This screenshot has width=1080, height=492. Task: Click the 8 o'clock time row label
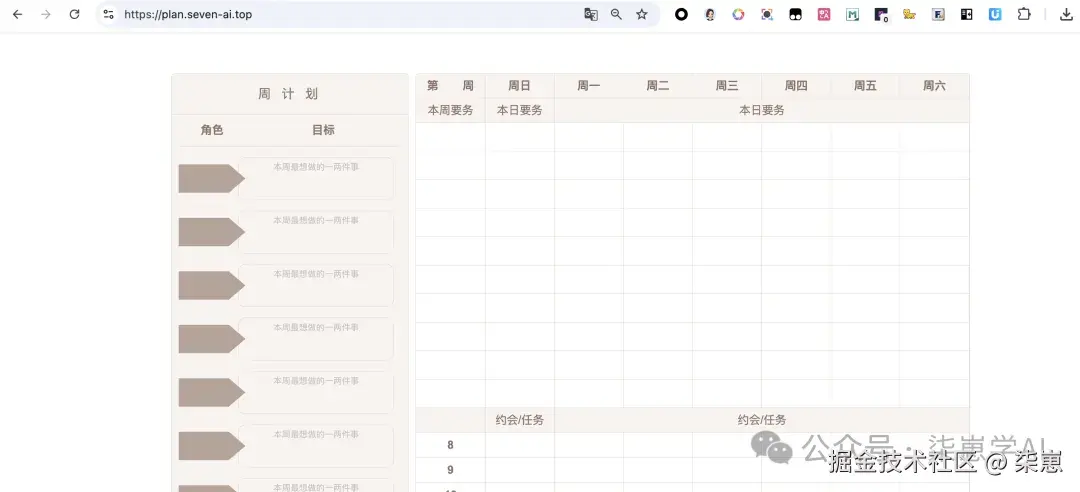pyautogui.click(x=450, y=445)
